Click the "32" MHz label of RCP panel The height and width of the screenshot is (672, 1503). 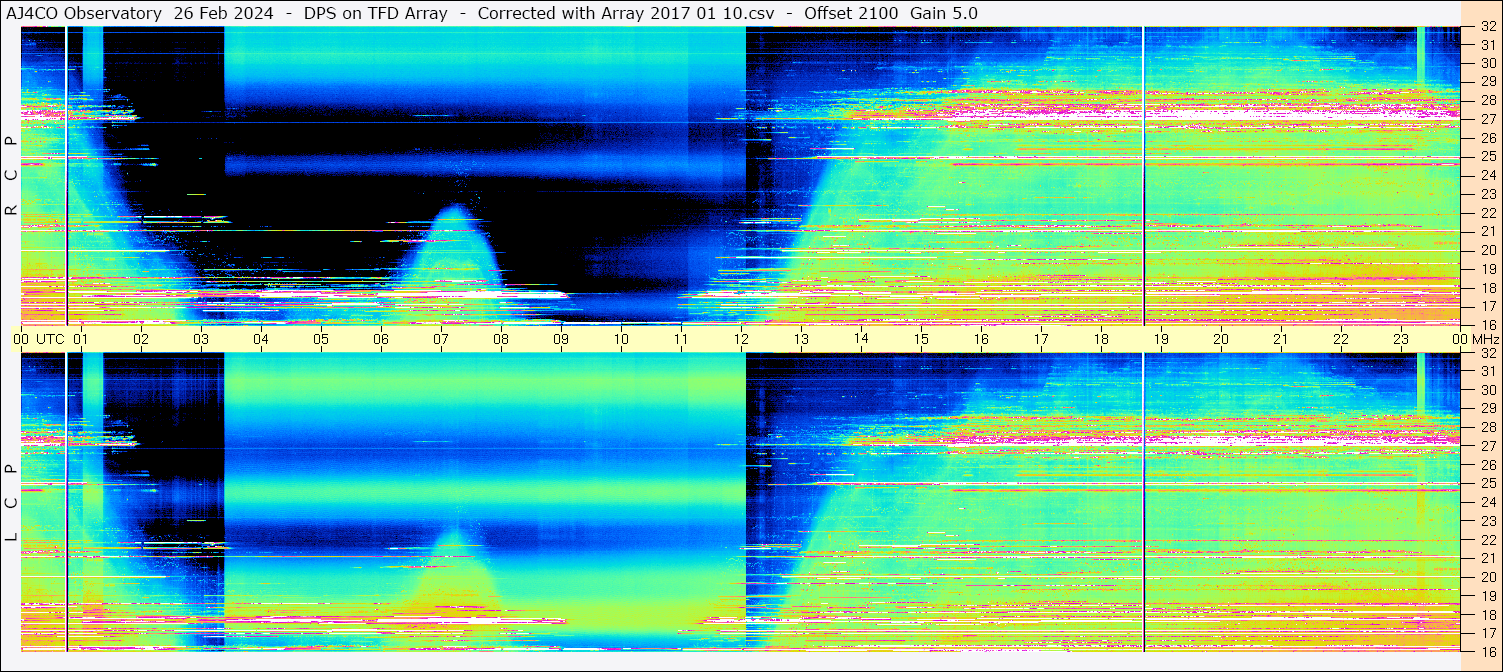click(x=1487, y=27)
